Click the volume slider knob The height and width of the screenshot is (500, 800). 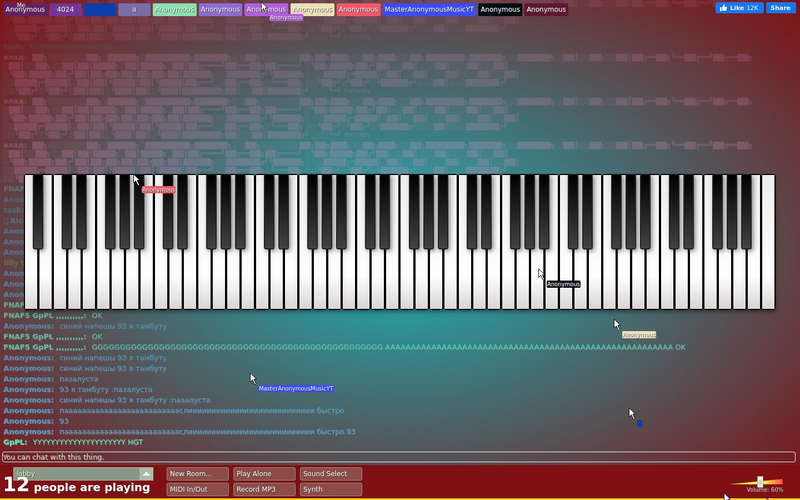click(760, 482)
